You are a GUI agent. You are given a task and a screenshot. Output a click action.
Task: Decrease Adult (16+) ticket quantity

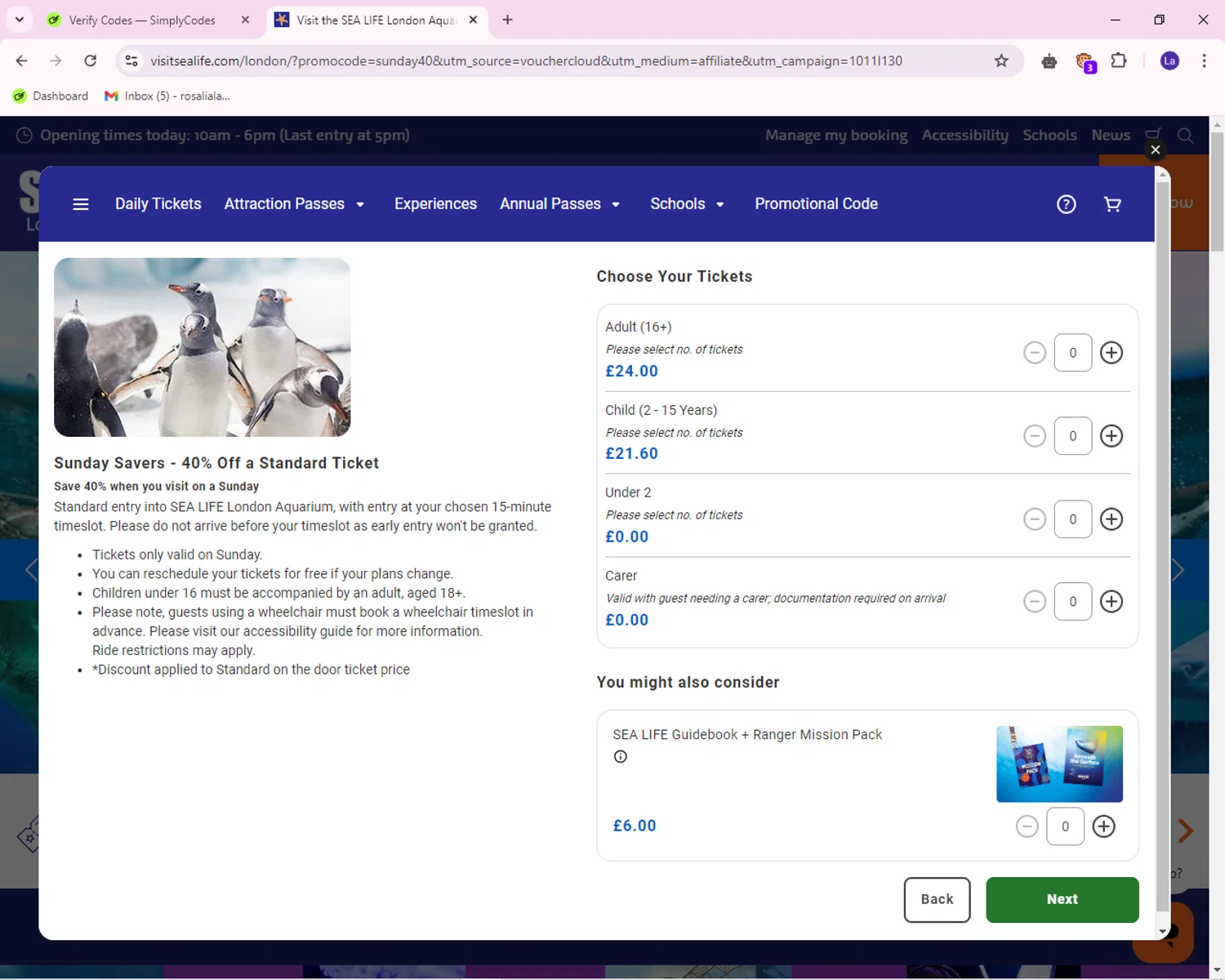tap(1035, 353)
